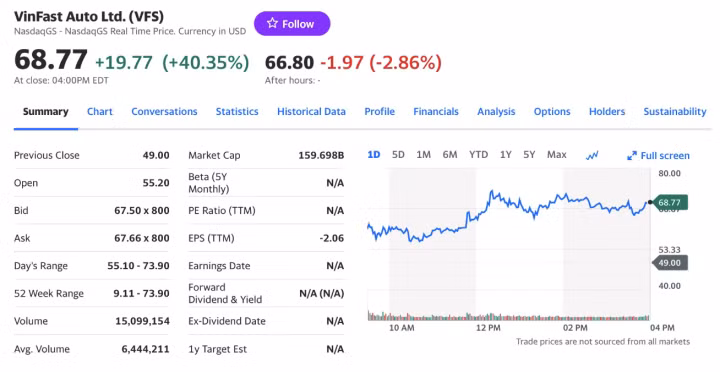
Task: Open the chart comparison line icon
Action: (592, 156)
